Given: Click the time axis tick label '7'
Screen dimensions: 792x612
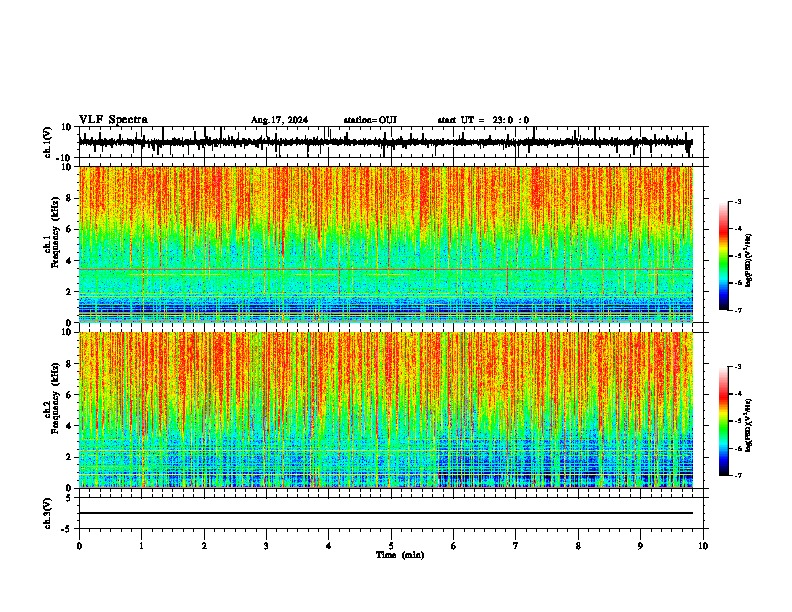Looking at the screenshot, I should click(x=516, y=546).
